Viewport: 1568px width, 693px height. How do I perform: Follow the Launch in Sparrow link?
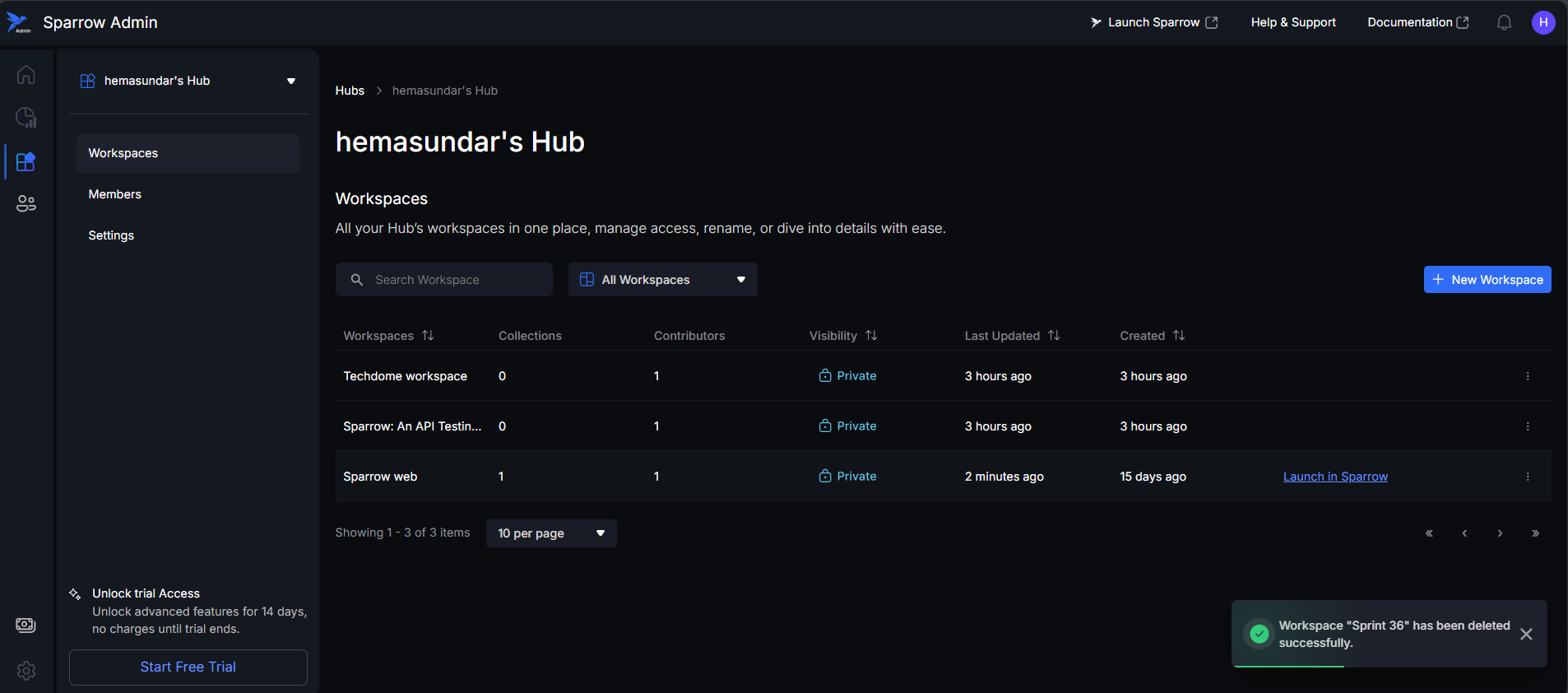pyautogui.click(x=1335, y=477)
